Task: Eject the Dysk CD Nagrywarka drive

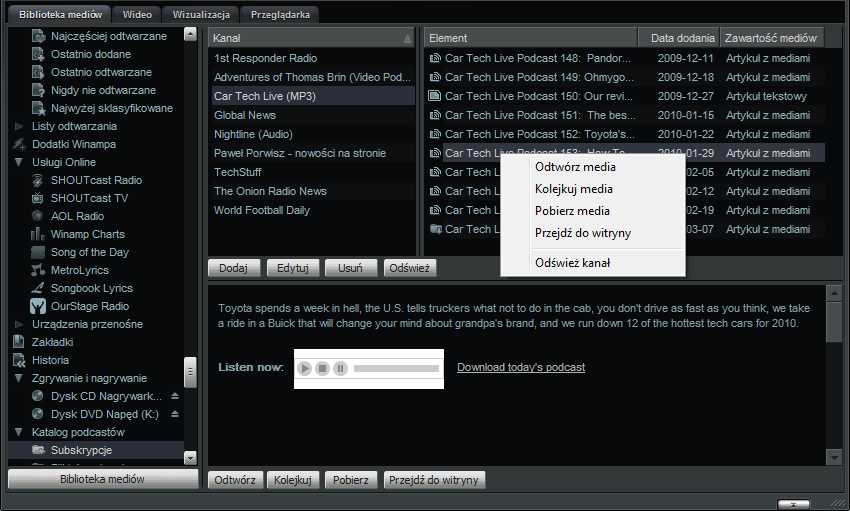Action: [x=175, y=396]
